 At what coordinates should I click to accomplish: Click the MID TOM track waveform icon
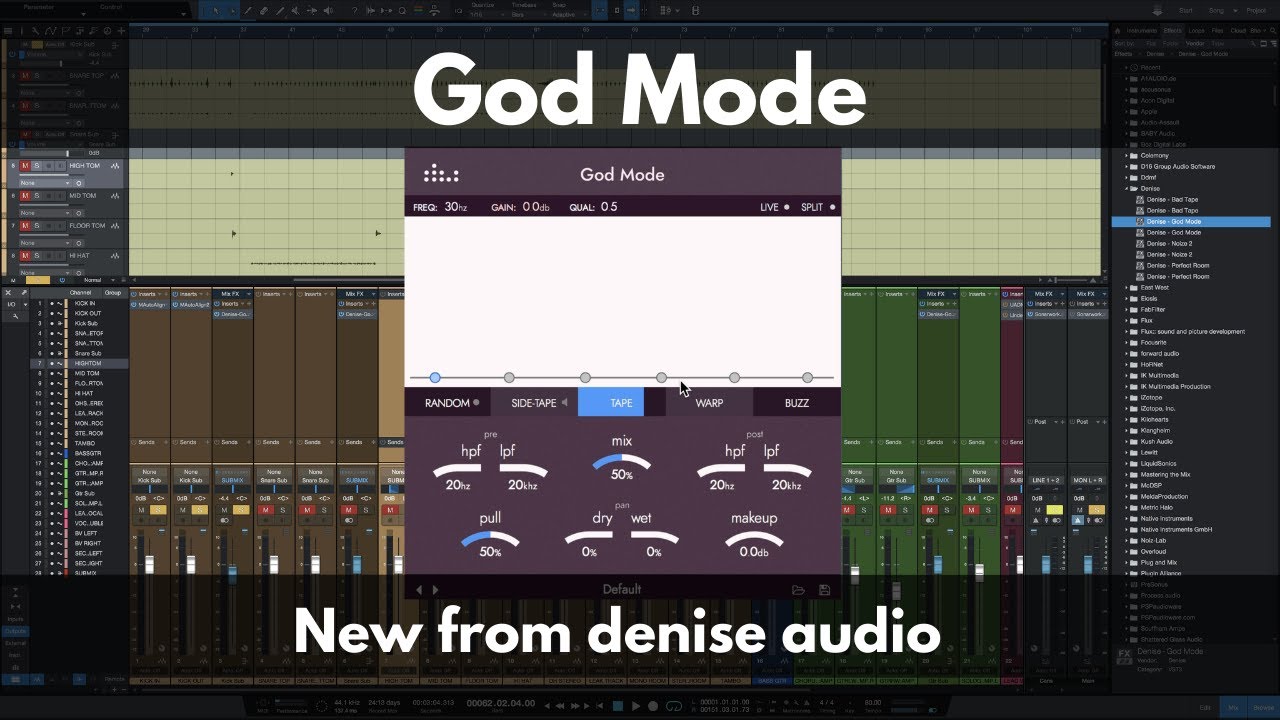pos(116,196)
